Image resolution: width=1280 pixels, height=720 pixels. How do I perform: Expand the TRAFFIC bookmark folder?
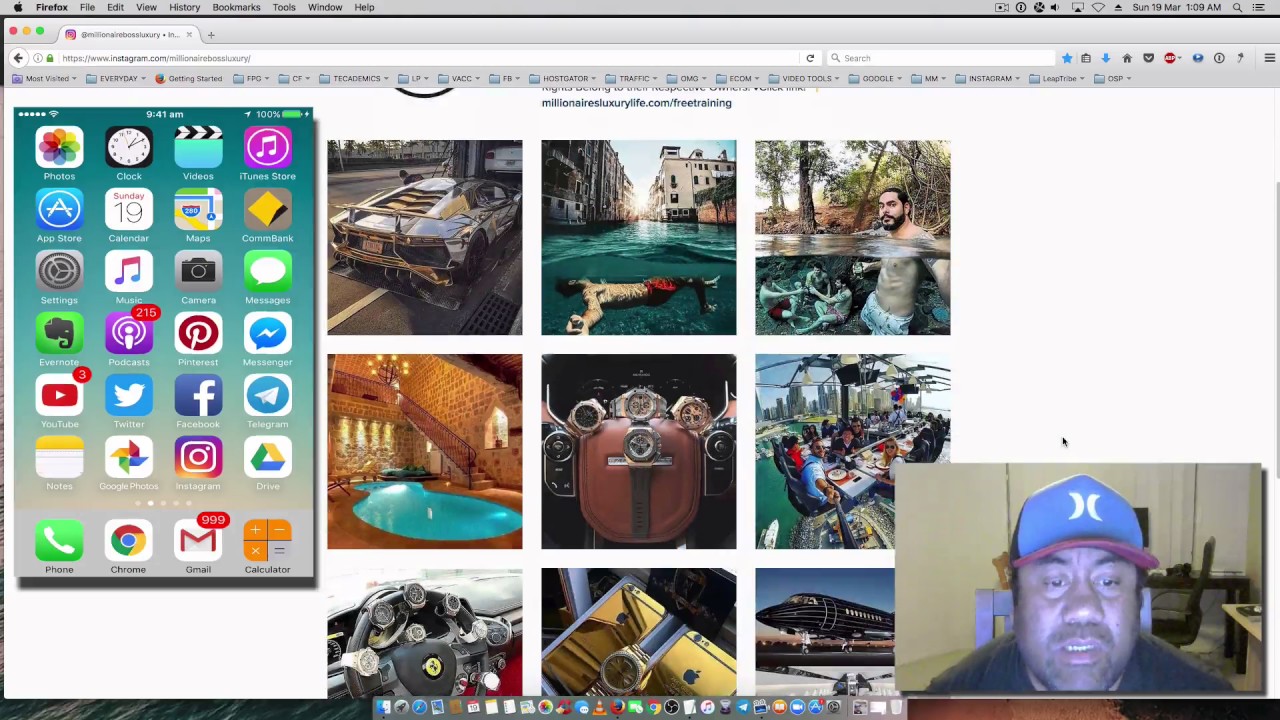coord(636,79)
